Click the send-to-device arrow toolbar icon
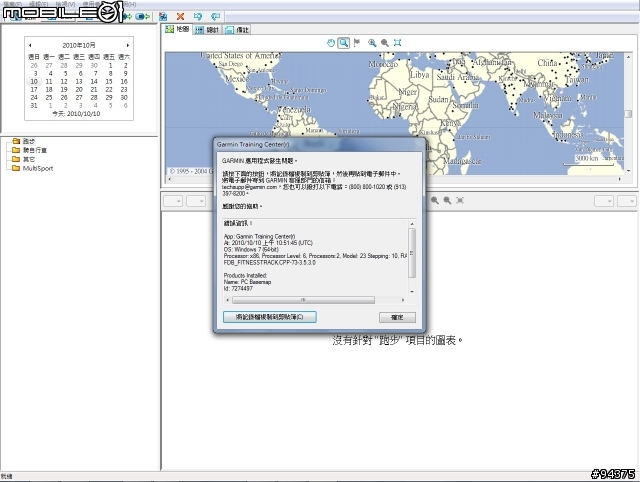 [198, 17]
